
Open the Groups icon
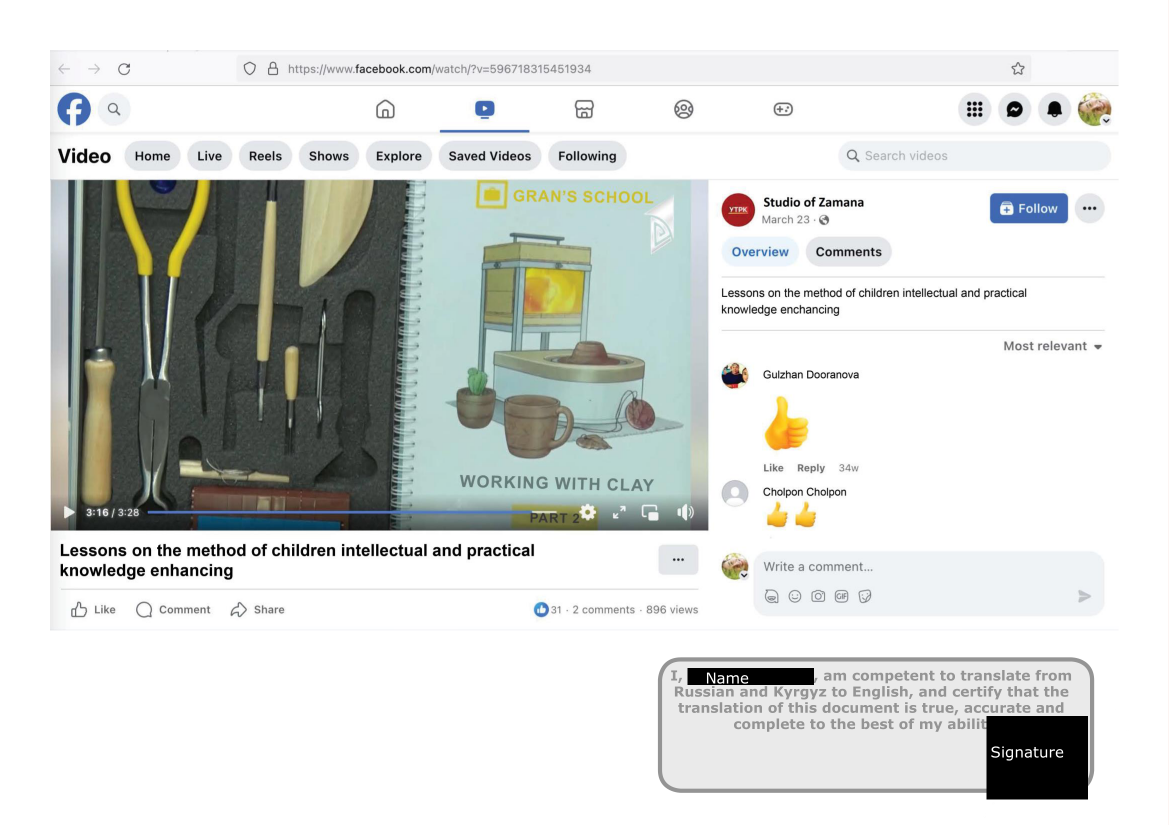(684, 110)
